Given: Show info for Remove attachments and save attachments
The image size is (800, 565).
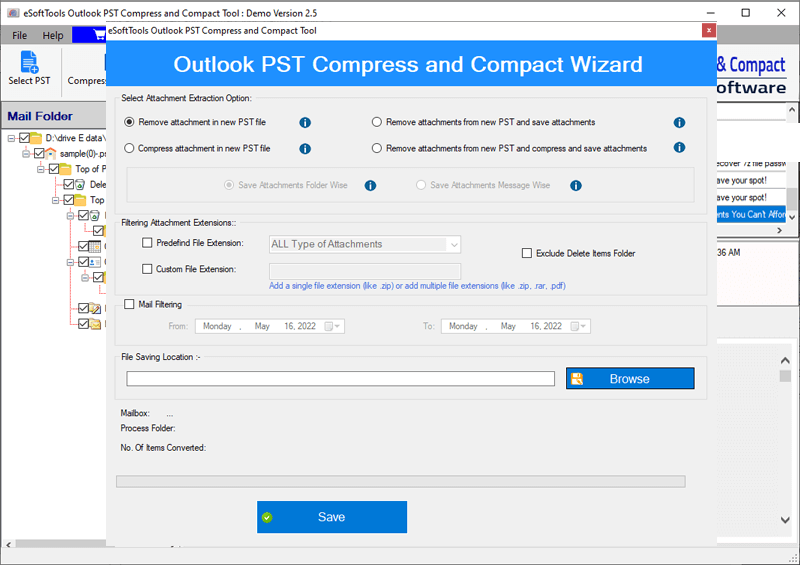Looking at the screenshot, I should [679, 122].
